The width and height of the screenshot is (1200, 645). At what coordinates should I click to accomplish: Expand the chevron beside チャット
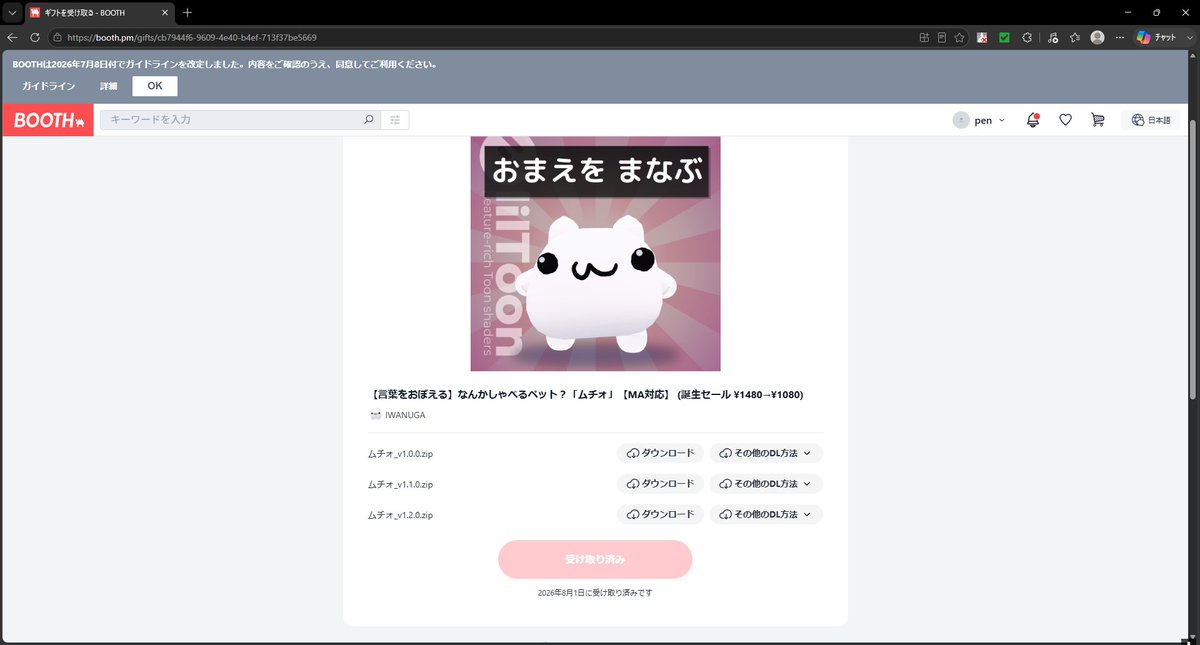pyautogui.click(x=1189, y=37)
